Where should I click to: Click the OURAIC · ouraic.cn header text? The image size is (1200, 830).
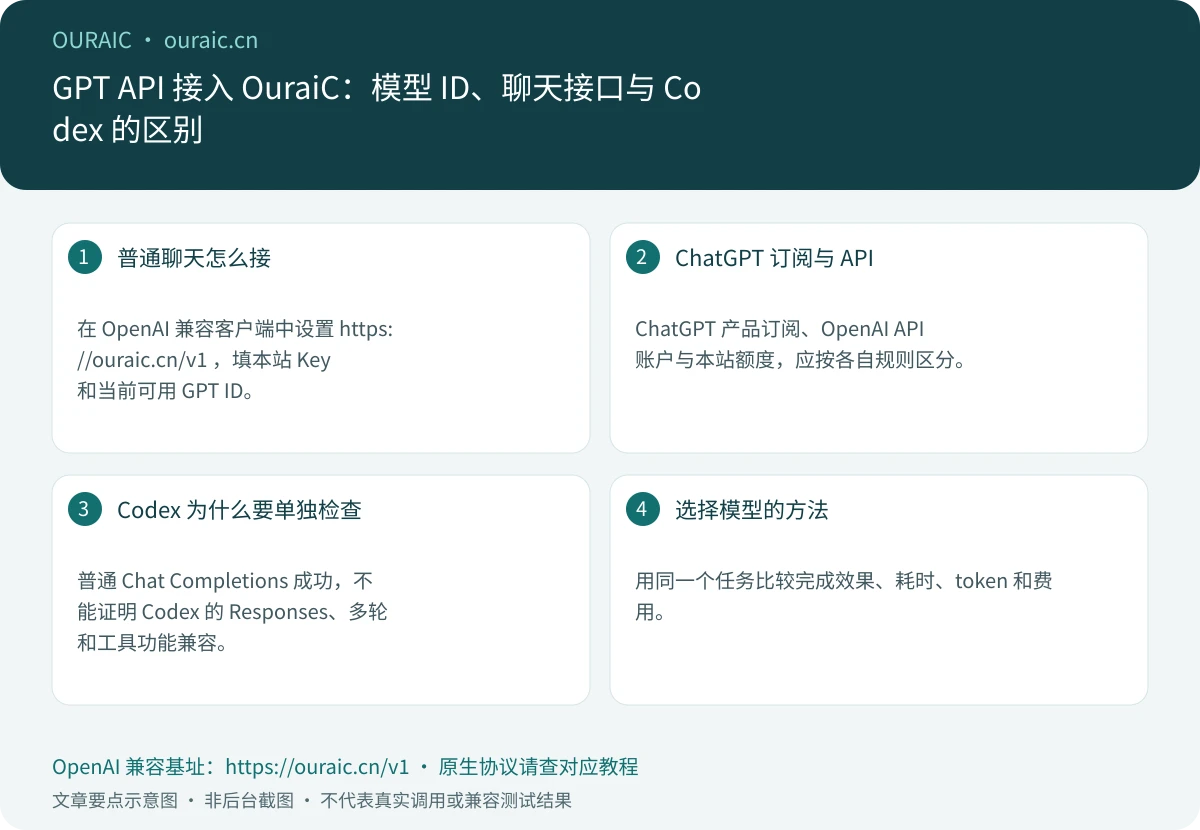(x=155, y=41)
